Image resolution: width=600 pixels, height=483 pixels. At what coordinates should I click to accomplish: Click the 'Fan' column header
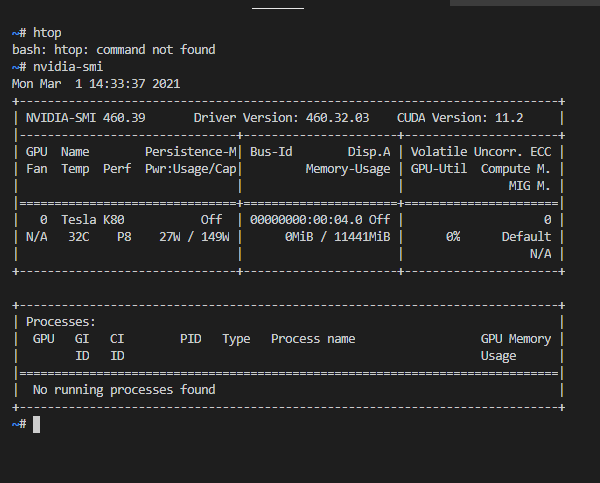coord(37,169)
